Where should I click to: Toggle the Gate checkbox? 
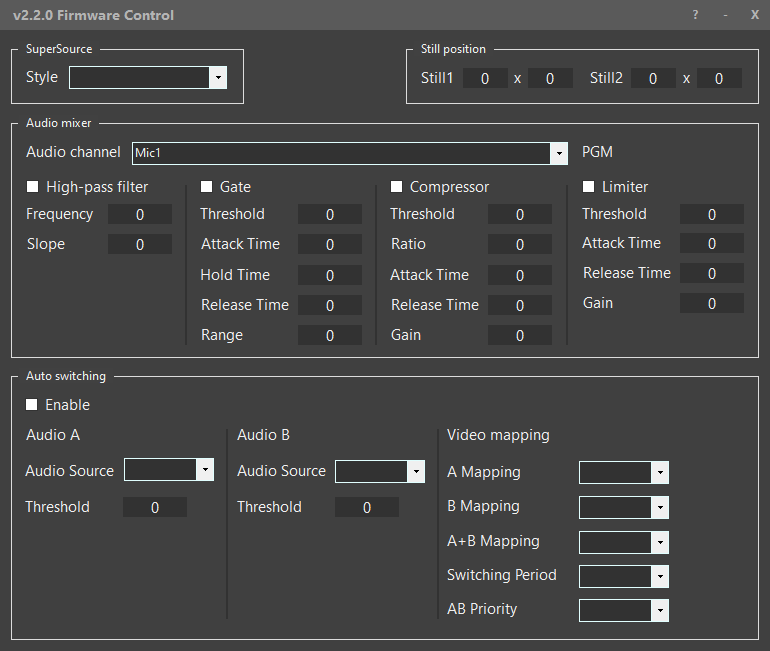pos(207,187)
